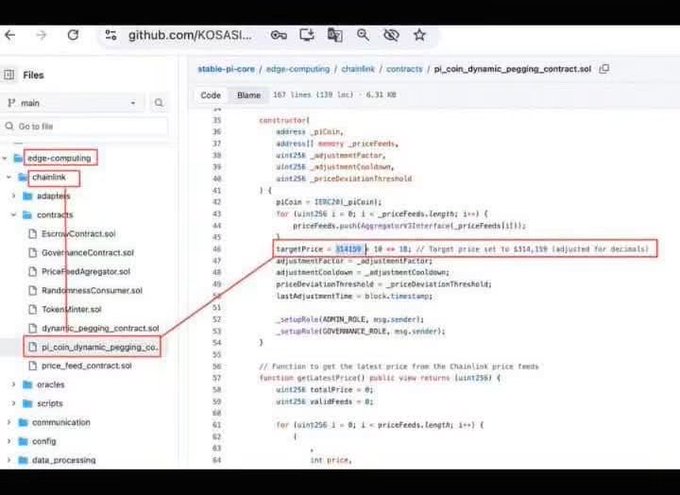Open TokenMinter.sol file
This screenshot has width=680, height=495.
pyautogui.click(x=72, y=309)
